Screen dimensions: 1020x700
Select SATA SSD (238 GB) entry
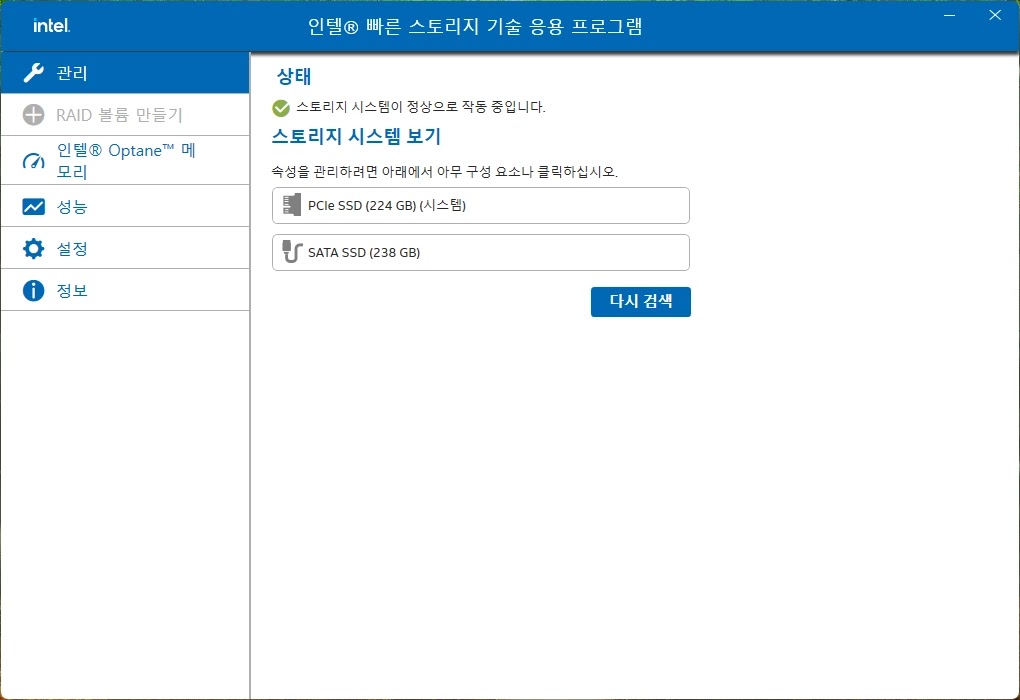click(481, 252)
